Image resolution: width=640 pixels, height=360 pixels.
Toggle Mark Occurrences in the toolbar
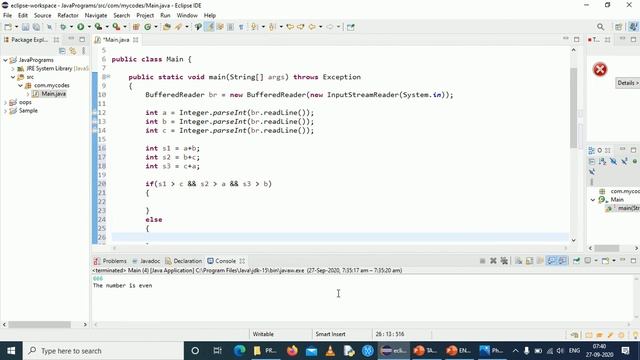tap(209, 27)
